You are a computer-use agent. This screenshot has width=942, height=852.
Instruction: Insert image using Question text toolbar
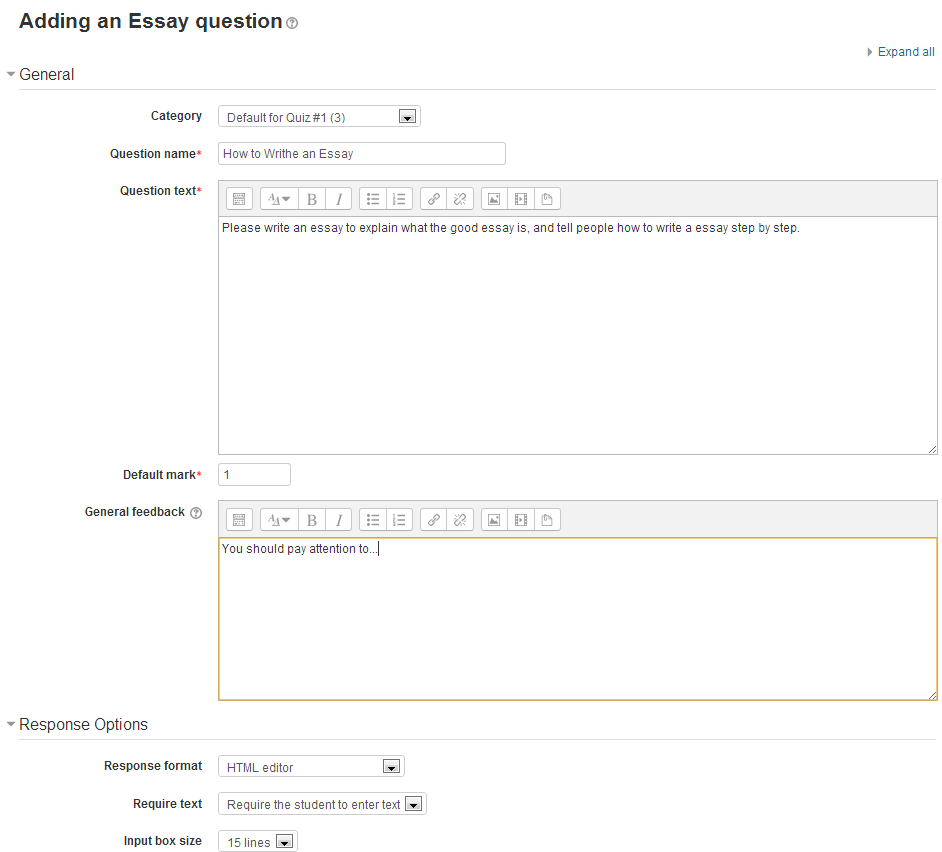494,199
